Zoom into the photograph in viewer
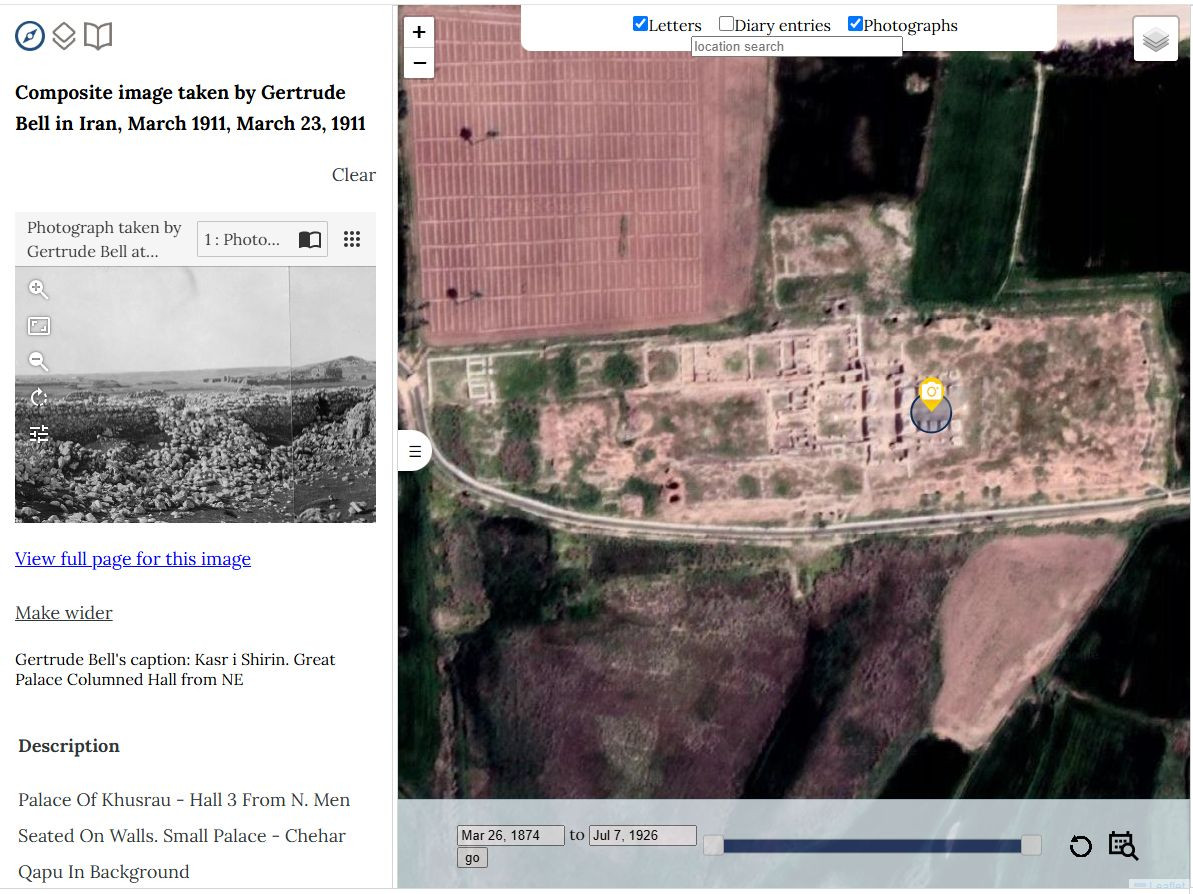This screenshot has width=1193, height=894. 38,289
